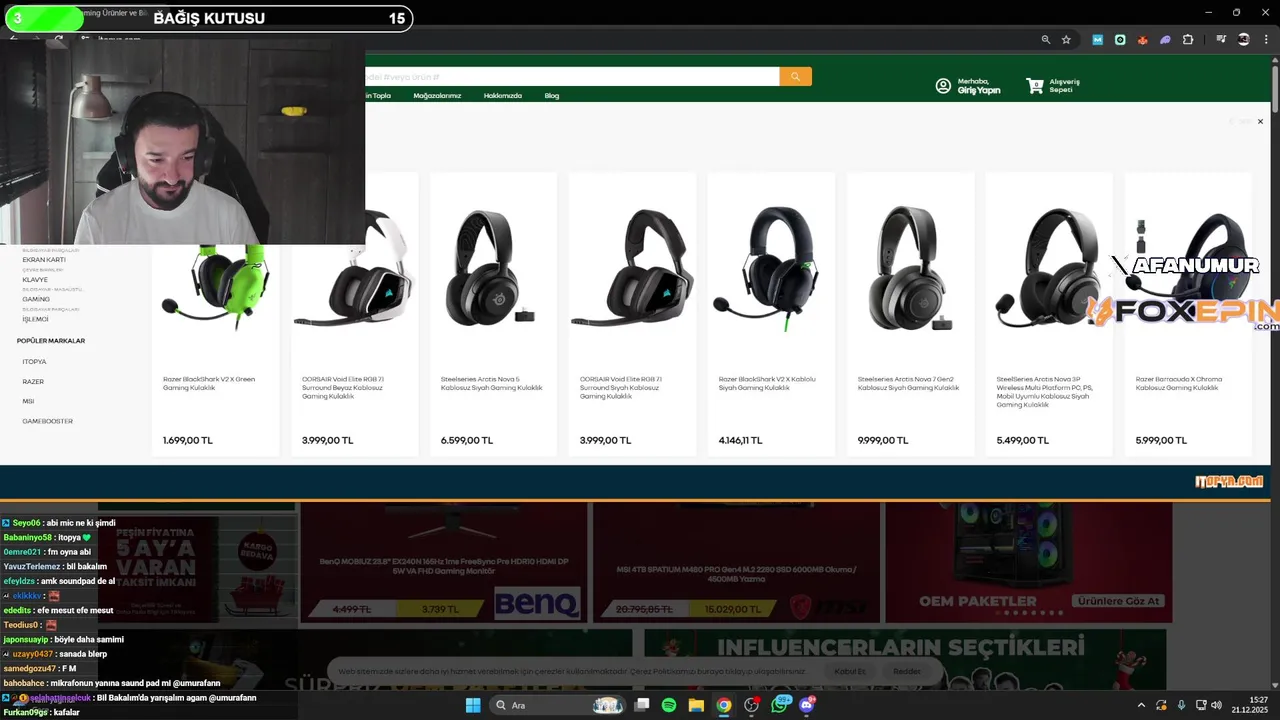Open CORSAIR Void Elite Beyaz Kablosuz title
Screen dimensions: 1280x720
click(342, 388)
